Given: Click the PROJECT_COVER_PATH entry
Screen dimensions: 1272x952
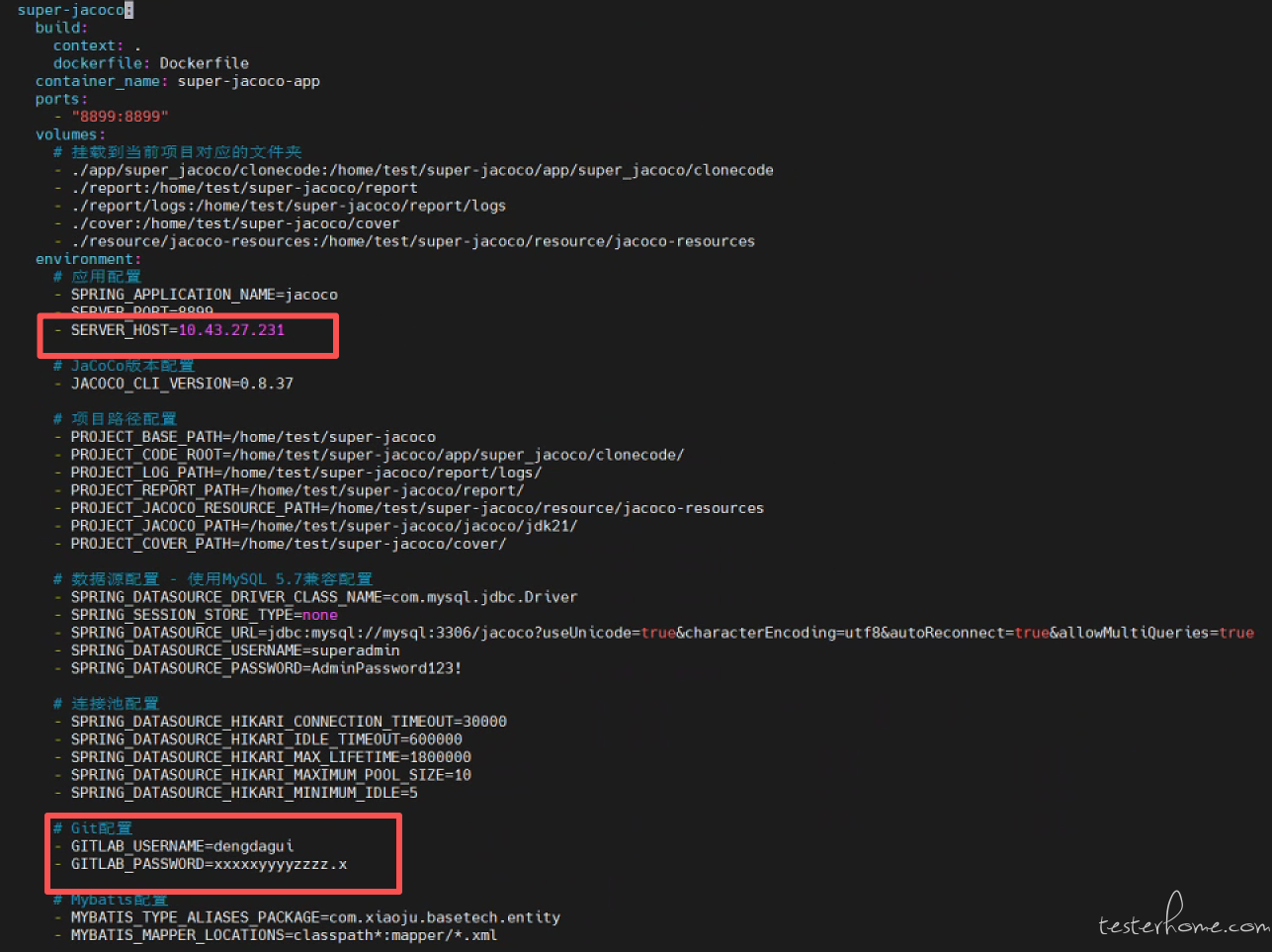Looking at the screenshot, I should (288, 544).
